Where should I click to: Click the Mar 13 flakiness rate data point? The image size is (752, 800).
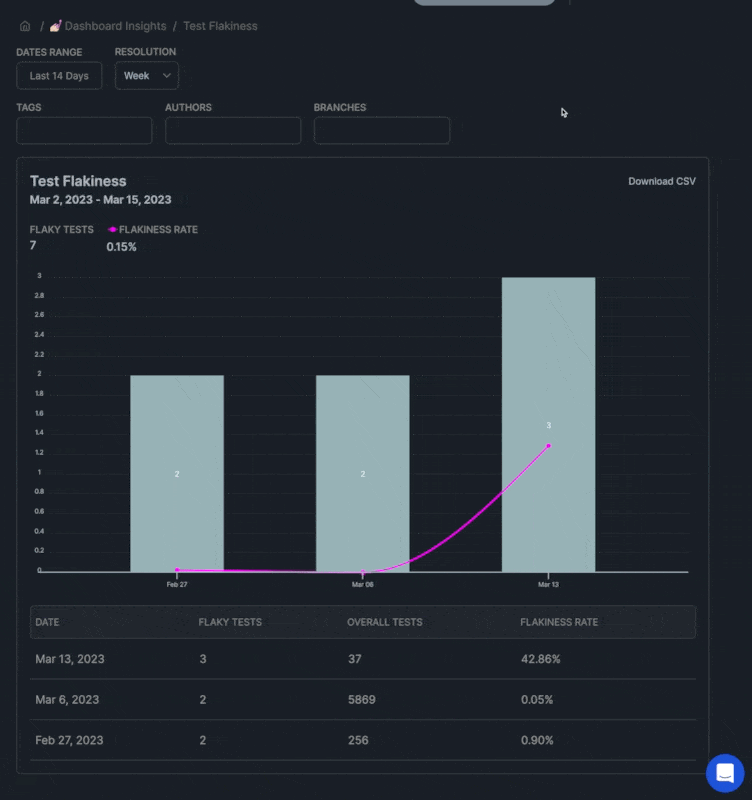548,446
